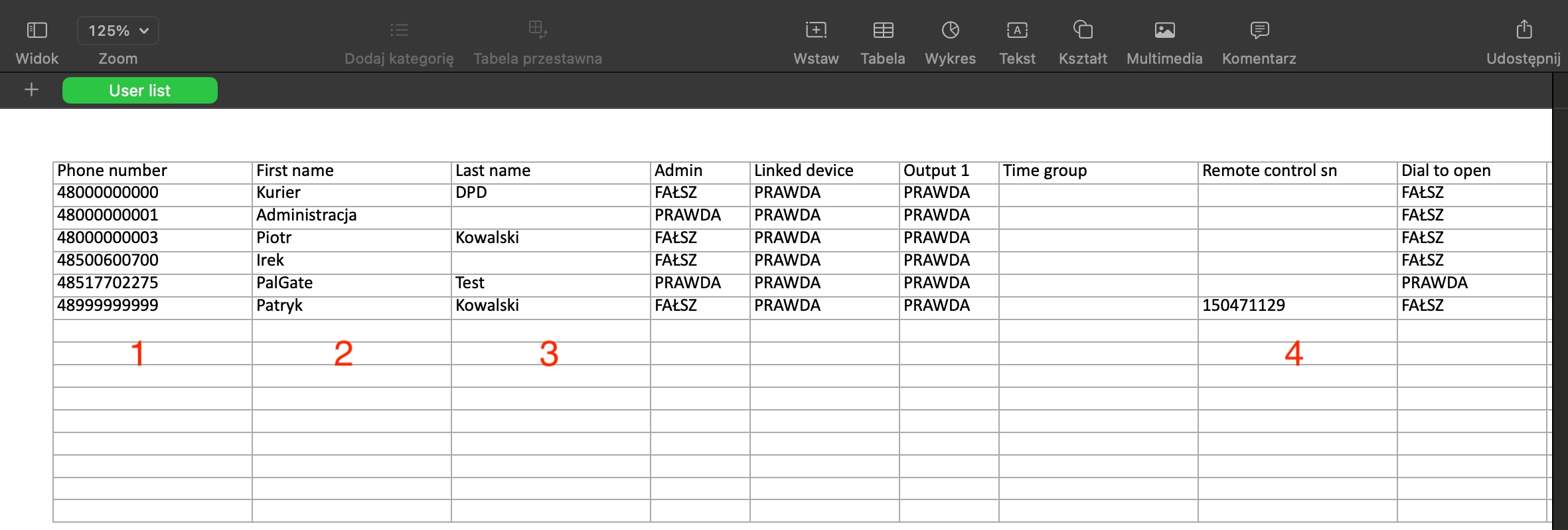The image size is (1568, 530).
Task: Add a text box with Tekst
Action: pos(1017,31)
